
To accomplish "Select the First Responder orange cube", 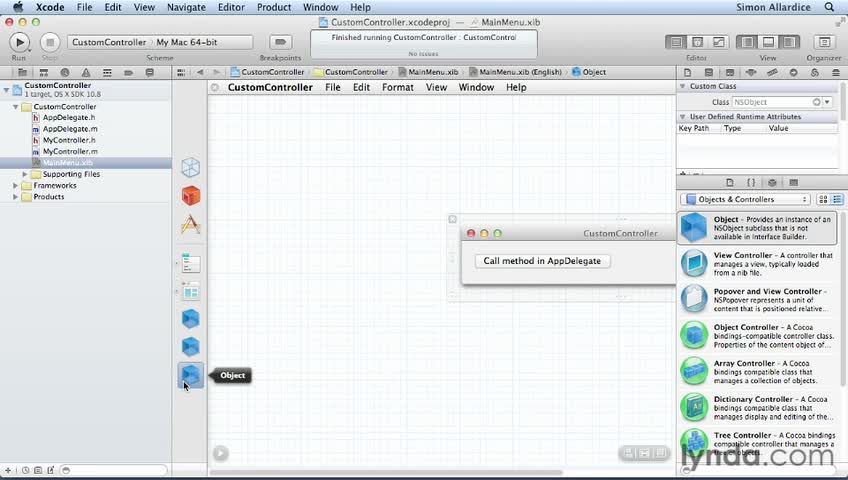I will point(190,196).
